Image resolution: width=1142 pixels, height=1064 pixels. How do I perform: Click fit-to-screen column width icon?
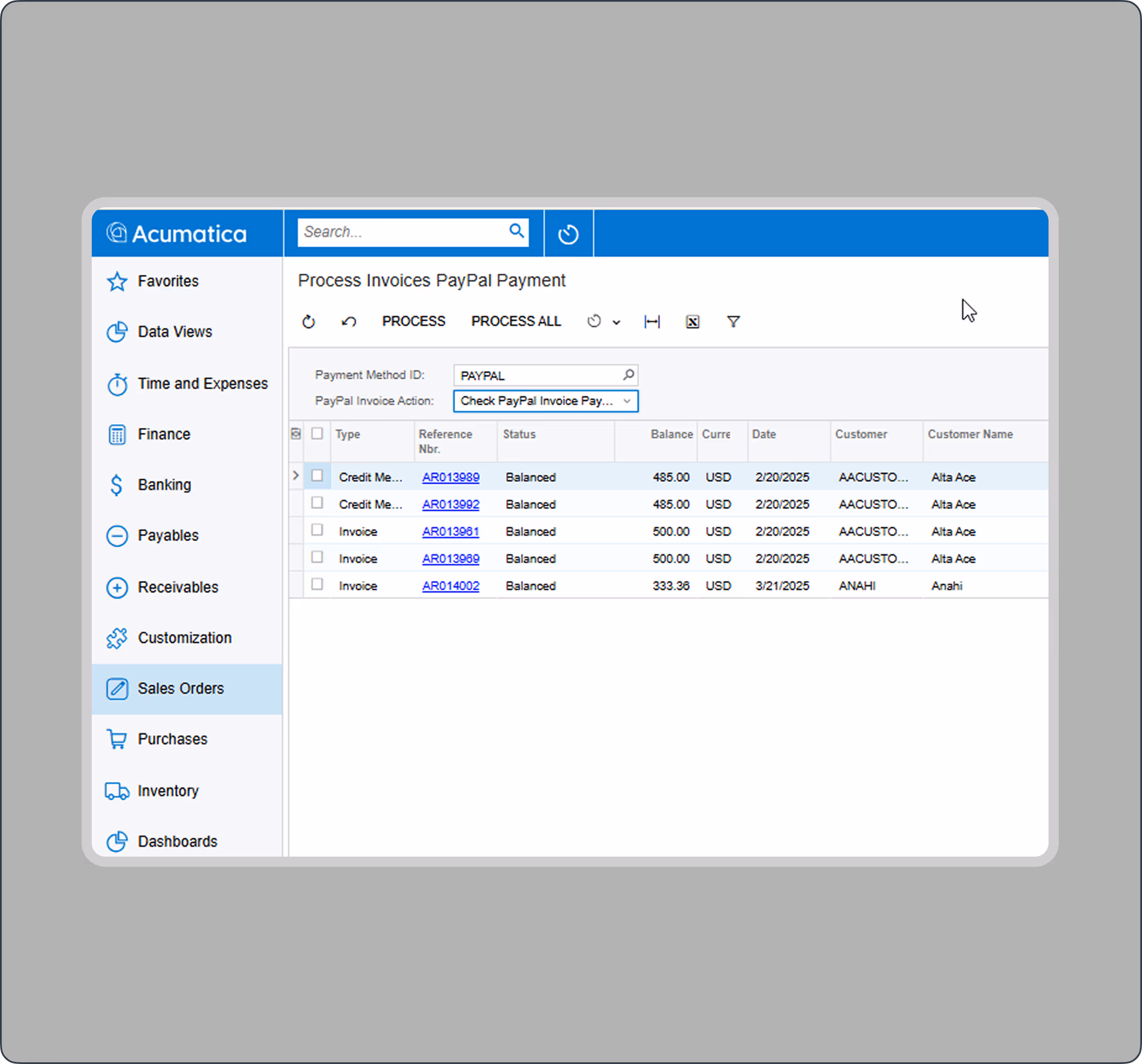point(652,322)
